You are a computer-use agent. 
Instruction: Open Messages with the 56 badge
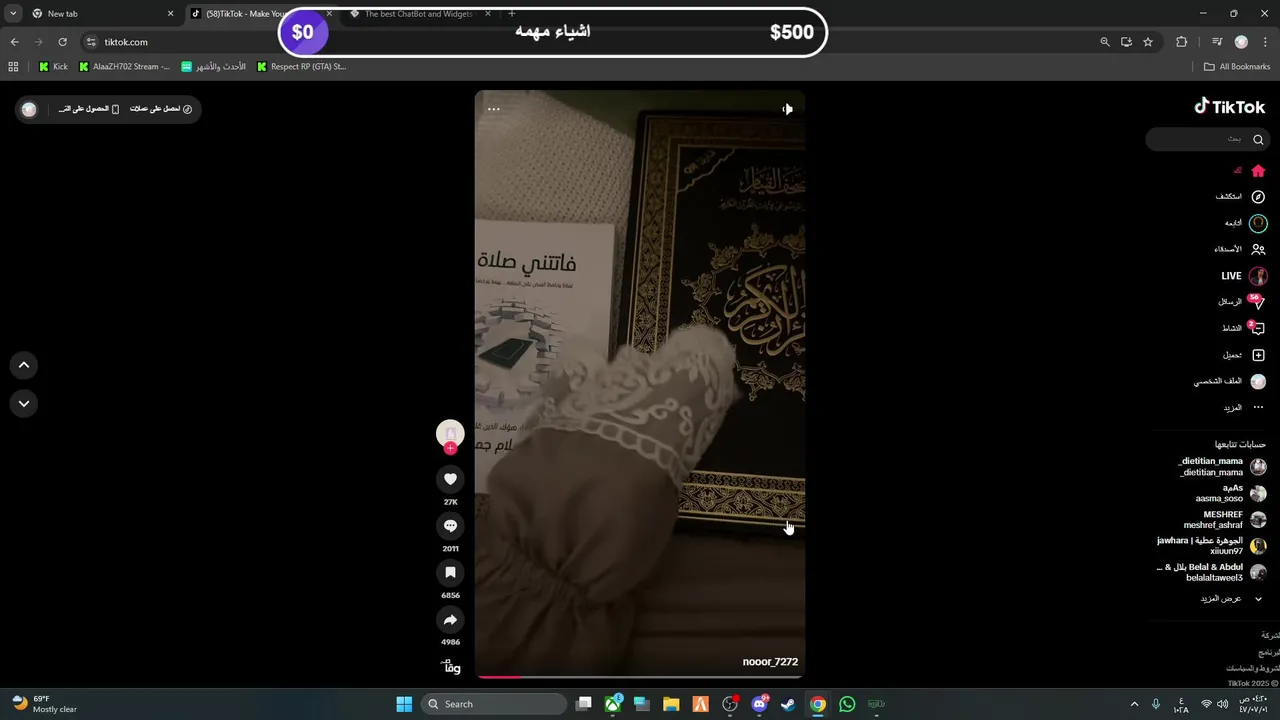1257,301
